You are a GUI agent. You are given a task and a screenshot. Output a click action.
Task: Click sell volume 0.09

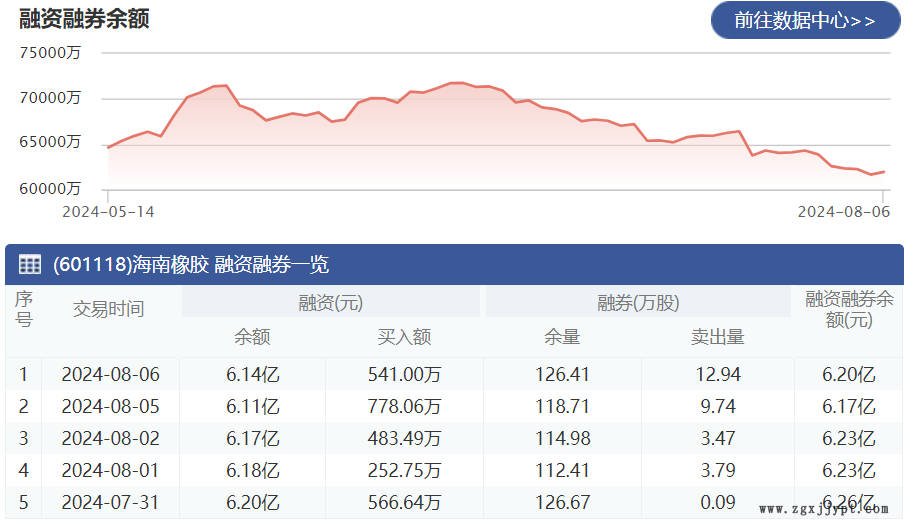[718, 503]
